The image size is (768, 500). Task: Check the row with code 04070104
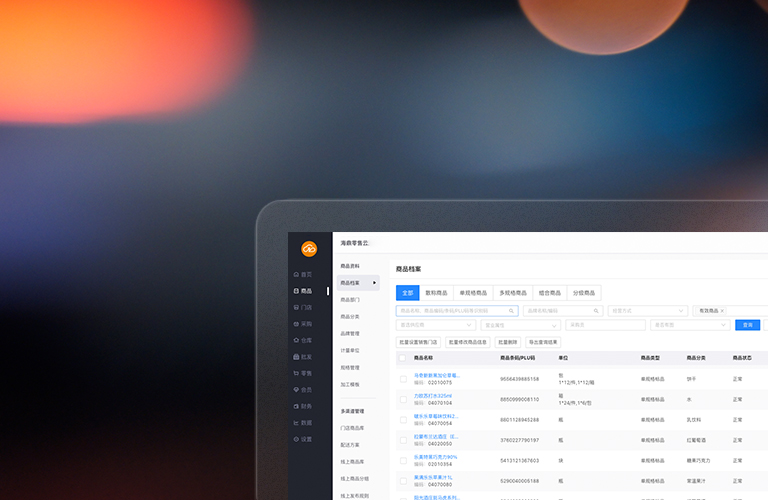click(x=403, y=400)
